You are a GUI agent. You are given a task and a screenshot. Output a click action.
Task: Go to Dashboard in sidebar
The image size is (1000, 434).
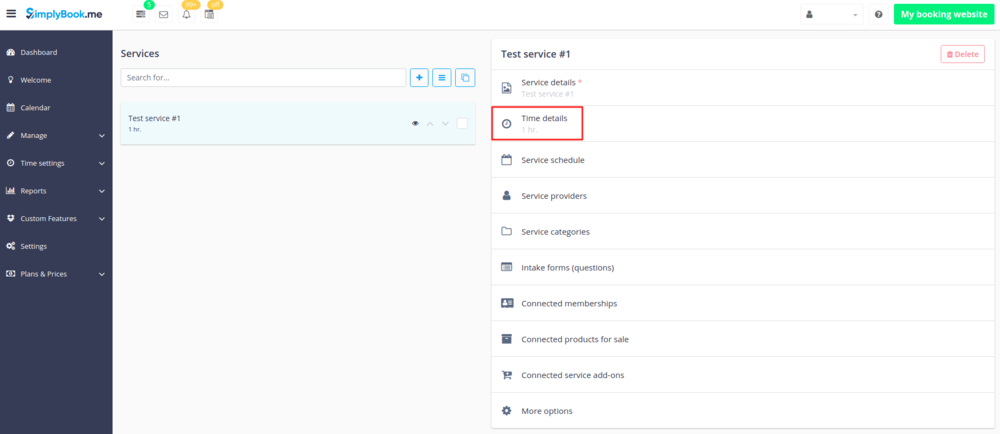tap(39, 52)
